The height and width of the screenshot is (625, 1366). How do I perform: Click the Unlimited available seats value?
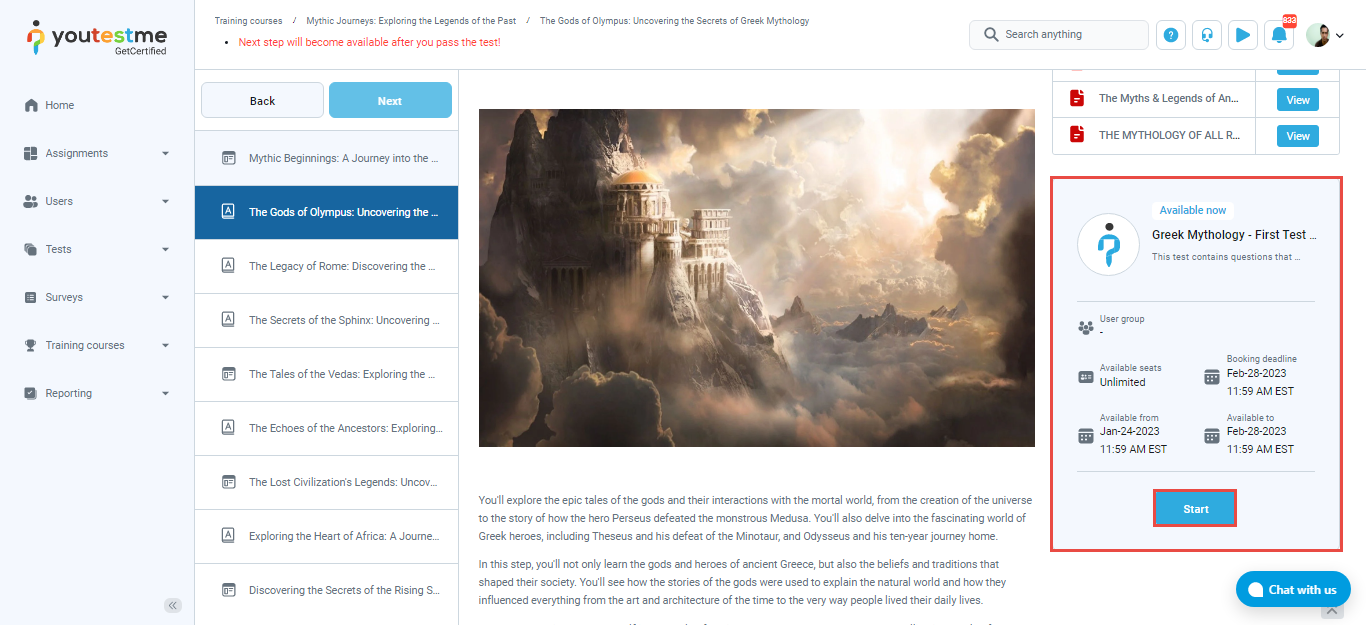pos(1123,382)
